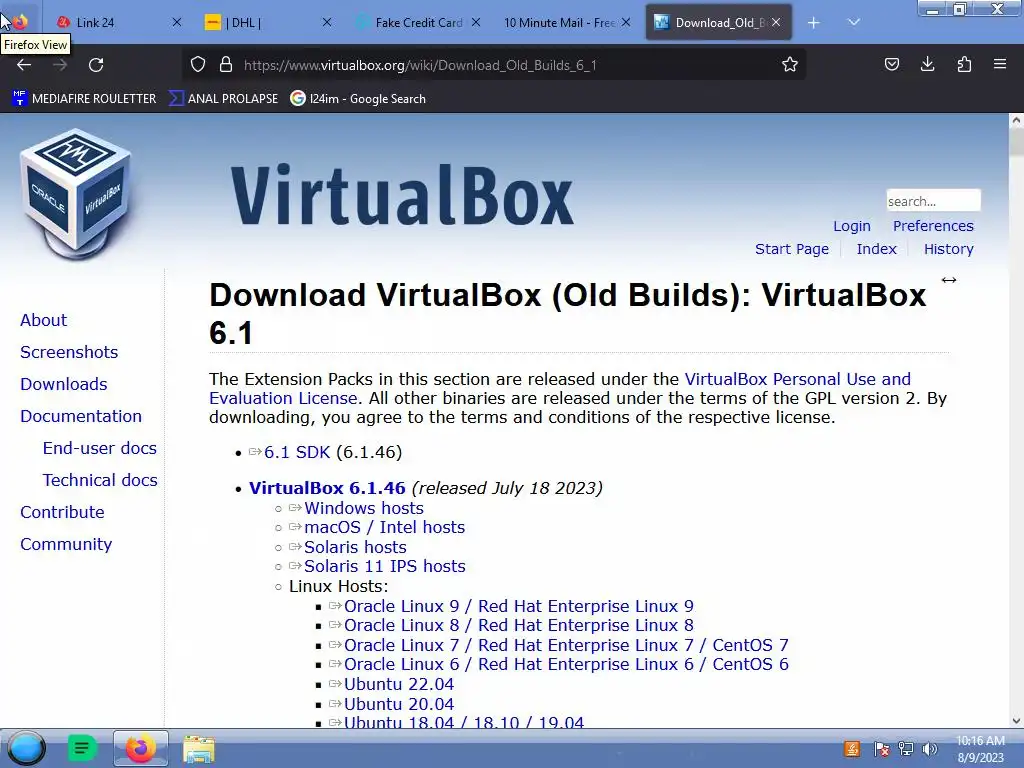Download macOS / Intel hosts build
The image size is (1024, 768).
pos(384,527)
